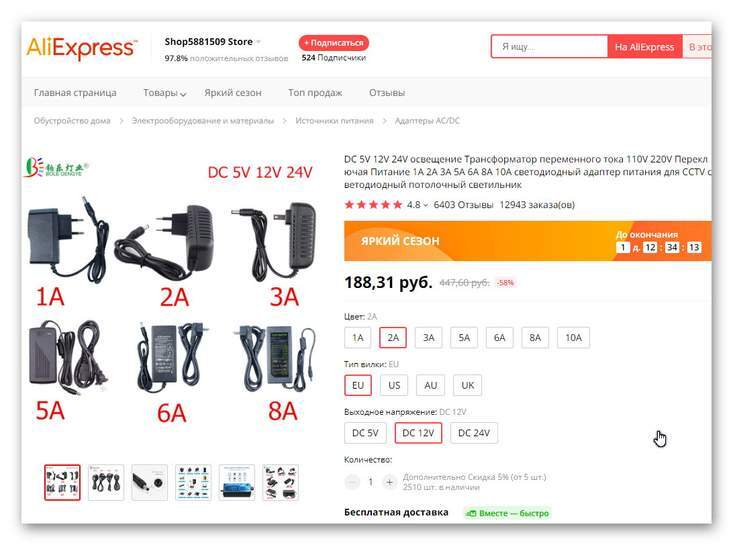Click the Я ищу search field
This screenshot has width=733, height=545.
pyautogui.click(x=550, y=47)
